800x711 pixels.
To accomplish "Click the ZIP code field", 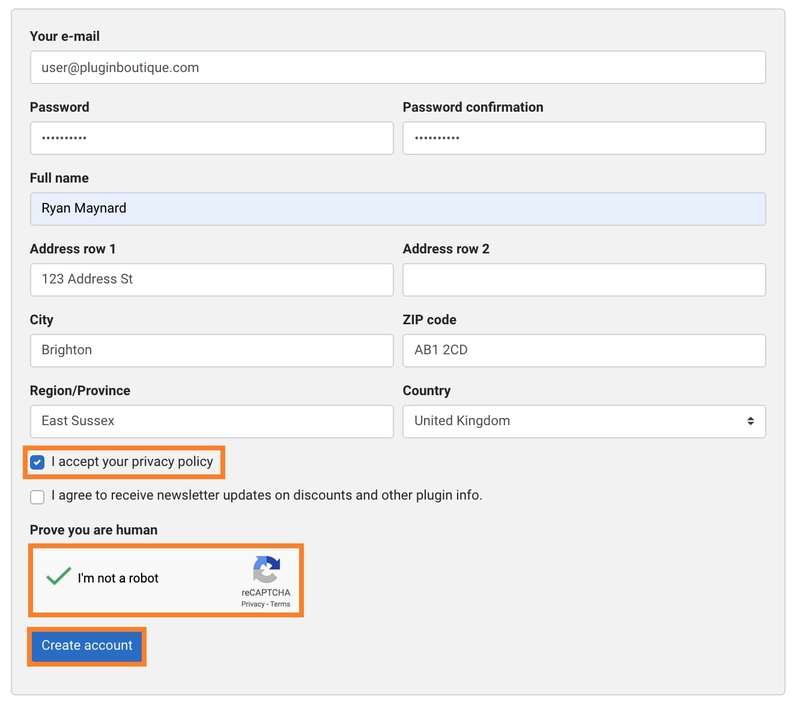I will click(x=584, y=350).
